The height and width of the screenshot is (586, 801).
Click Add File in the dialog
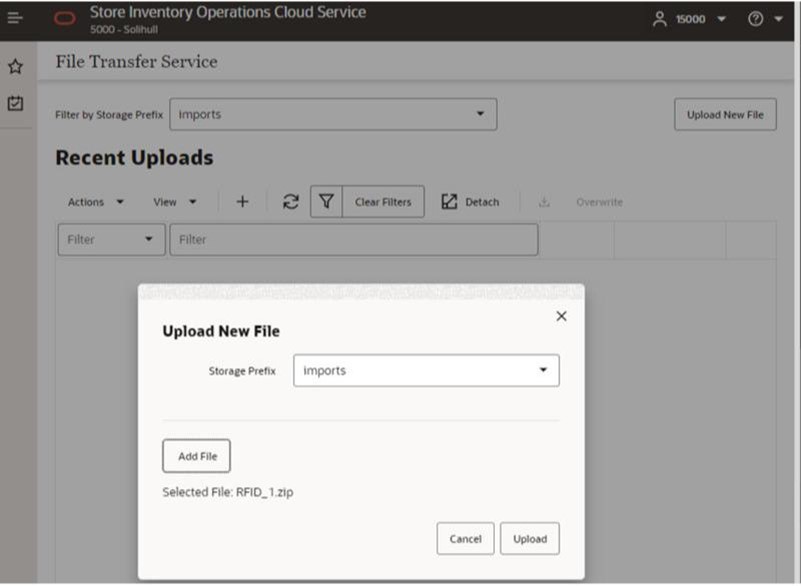pyautogui.click(x=197, y=456)
